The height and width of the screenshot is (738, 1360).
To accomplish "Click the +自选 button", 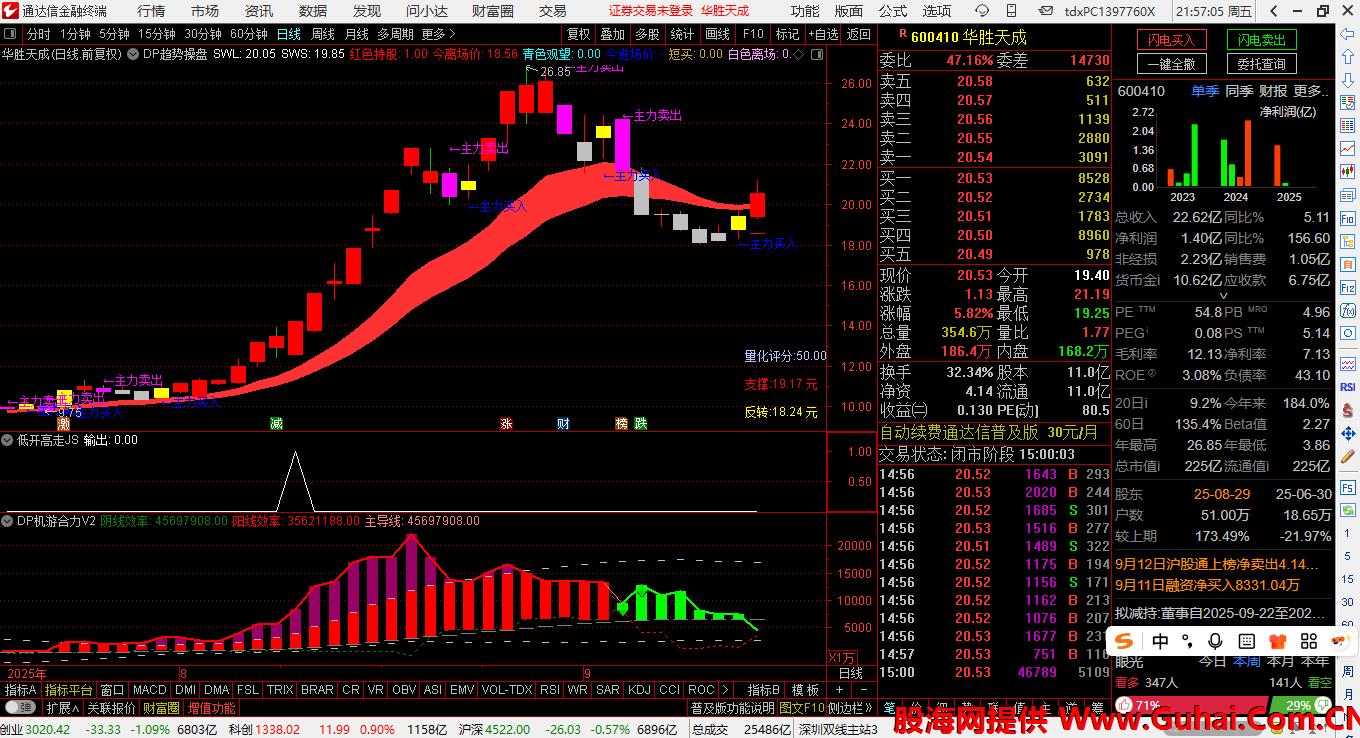I will [825, 34].
